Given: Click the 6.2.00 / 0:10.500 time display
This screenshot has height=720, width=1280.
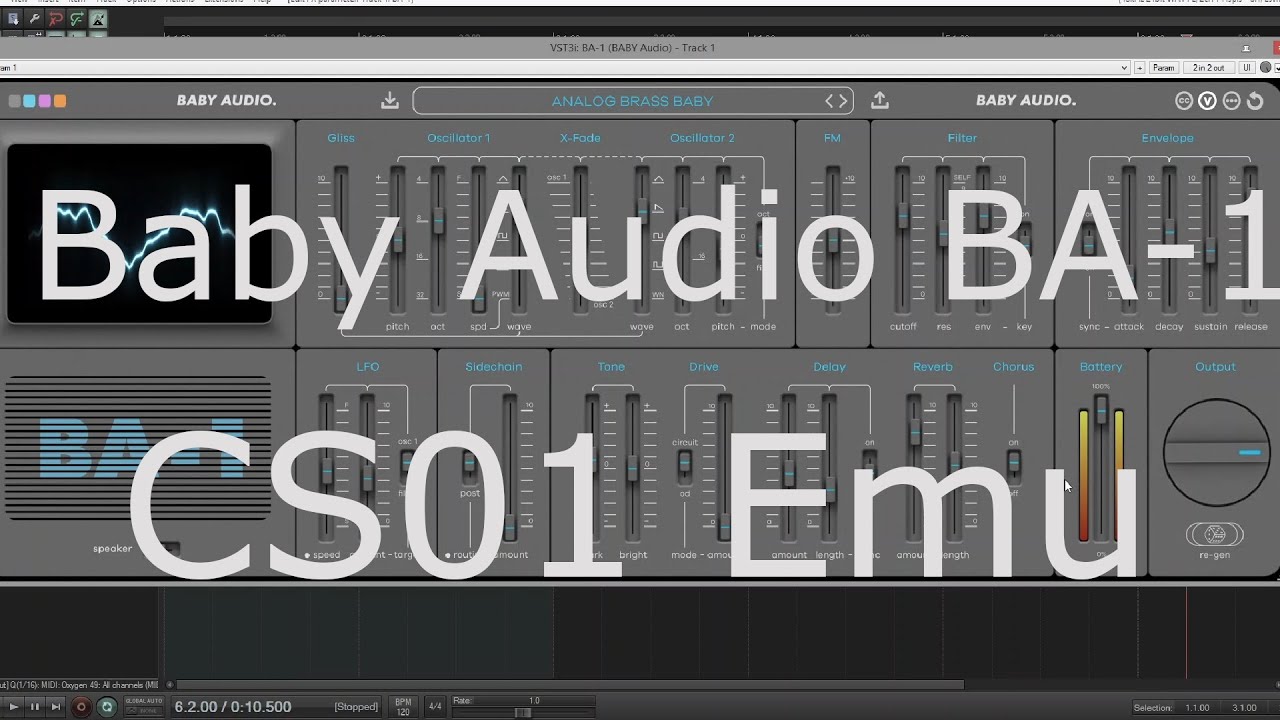Looking at the screenshot, I should (233, 707).
